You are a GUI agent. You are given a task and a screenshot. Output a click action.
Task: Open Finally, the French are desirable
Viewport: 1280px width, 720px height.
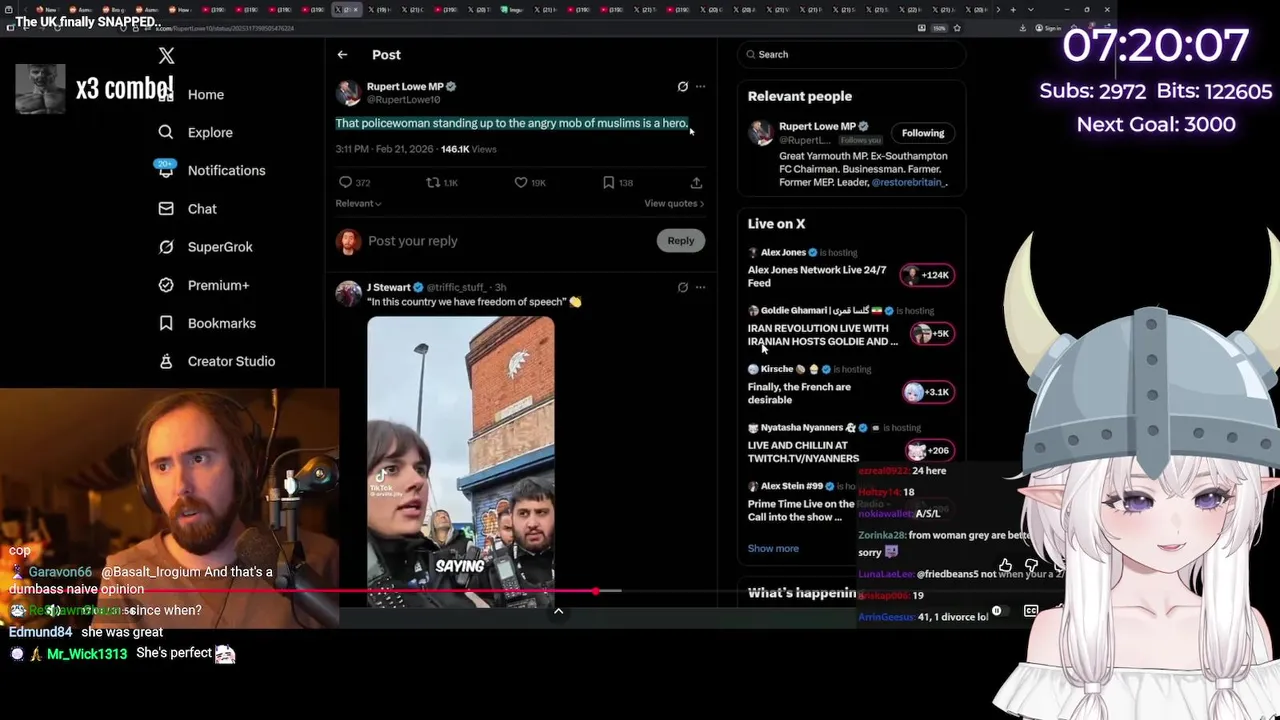coord(799,393)
